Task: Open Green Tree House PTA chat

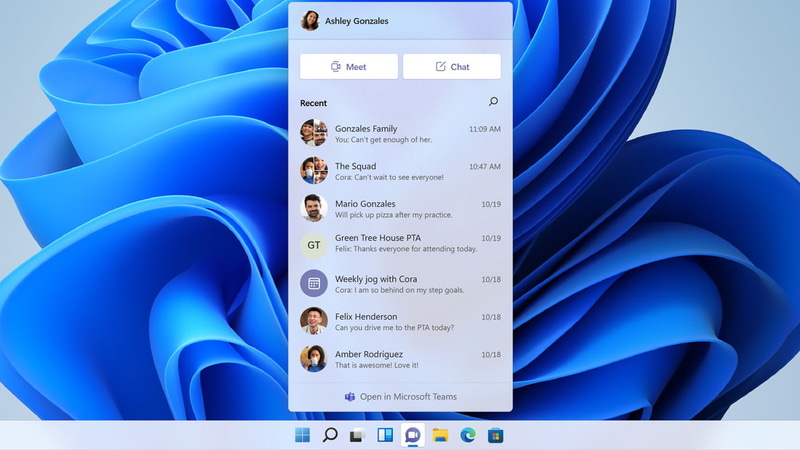Action: point(401,245)
